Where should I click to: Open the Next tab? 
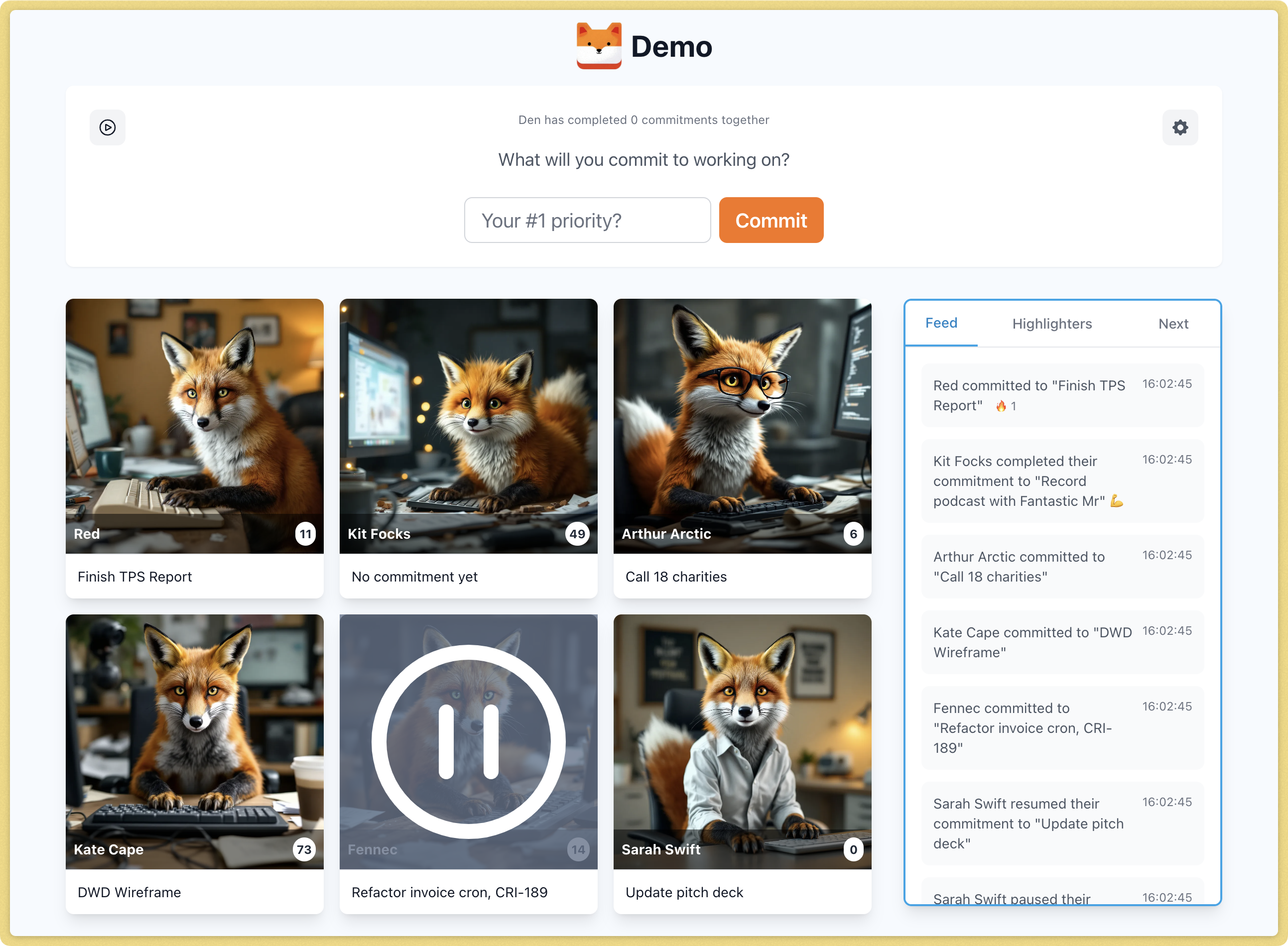tap(1173, 324)
